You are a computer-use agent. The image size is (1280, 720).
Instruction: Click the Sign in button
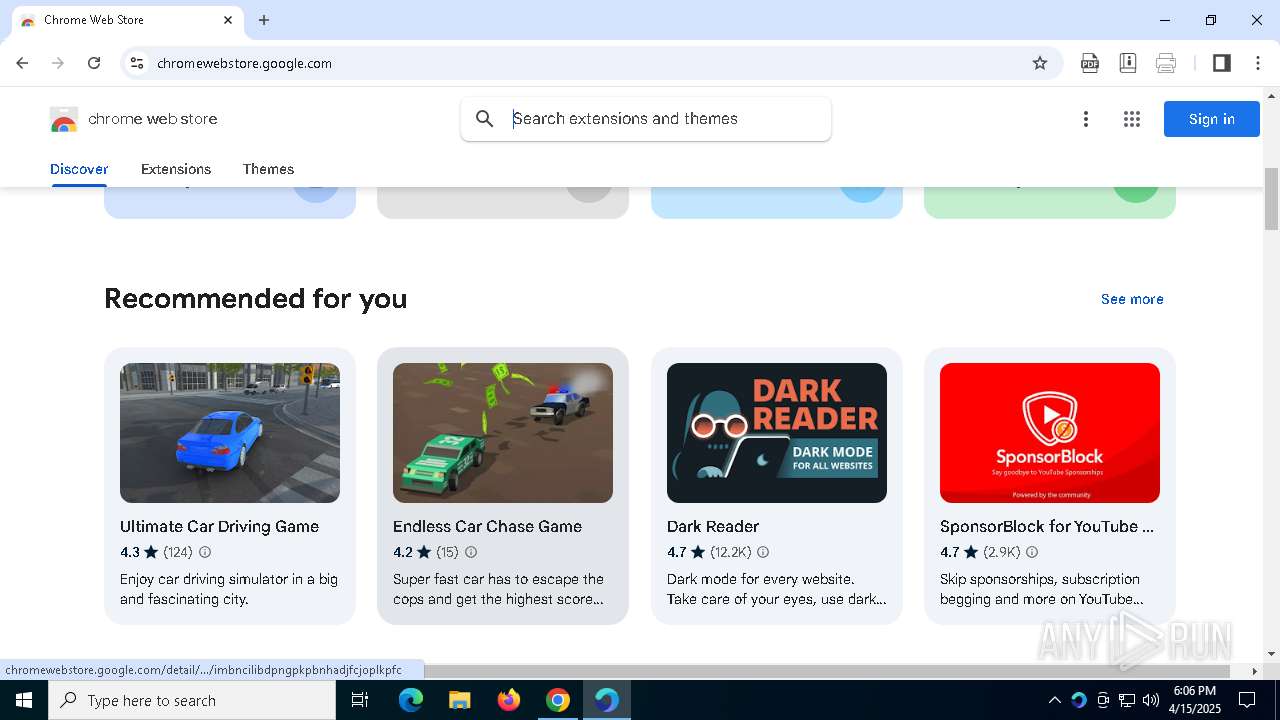[x=1211, y=119]
